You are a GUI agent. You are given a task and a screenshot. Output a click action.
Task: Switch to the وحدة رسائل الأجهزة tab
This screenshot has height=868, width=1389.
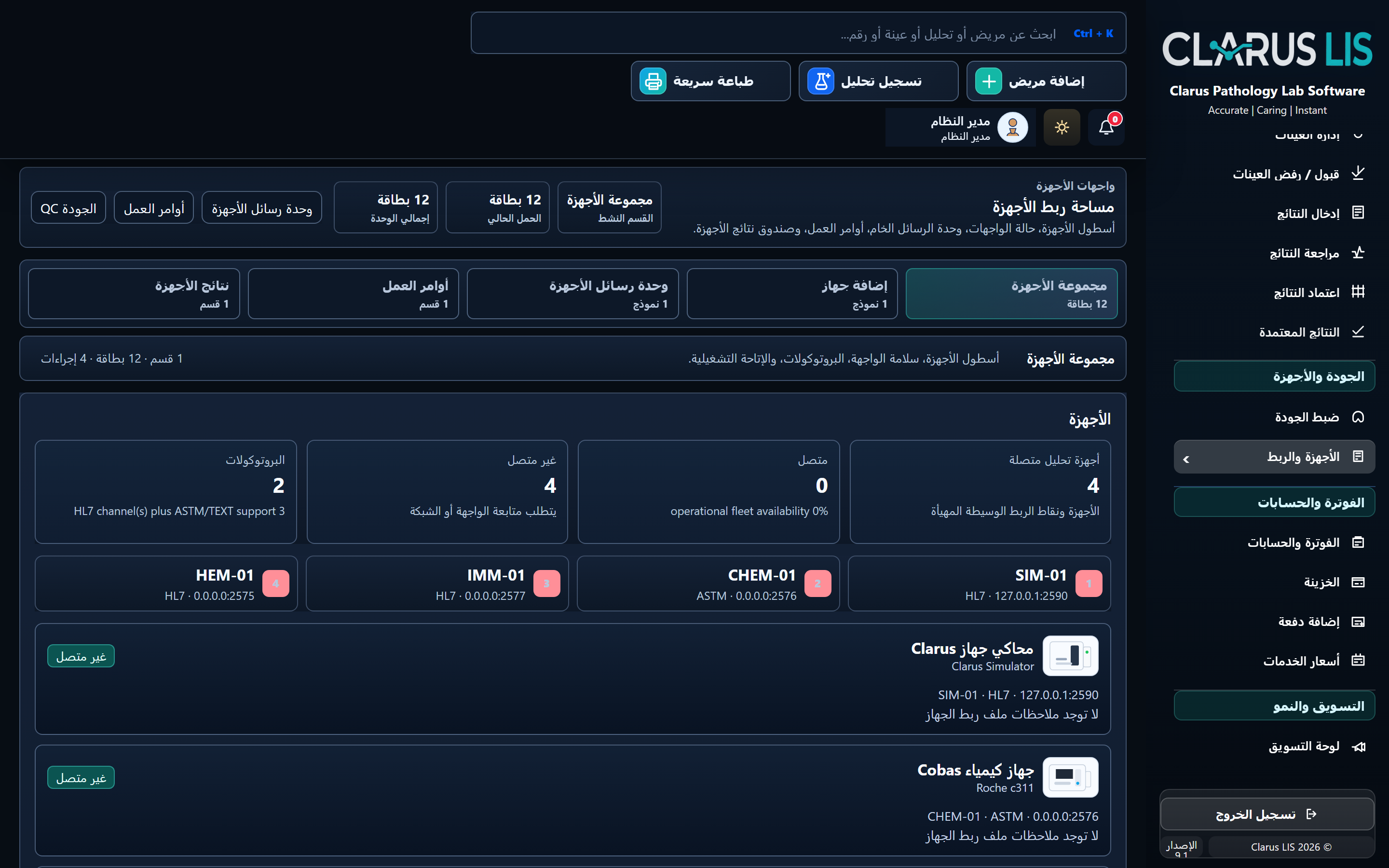click(x=573, y=294)
